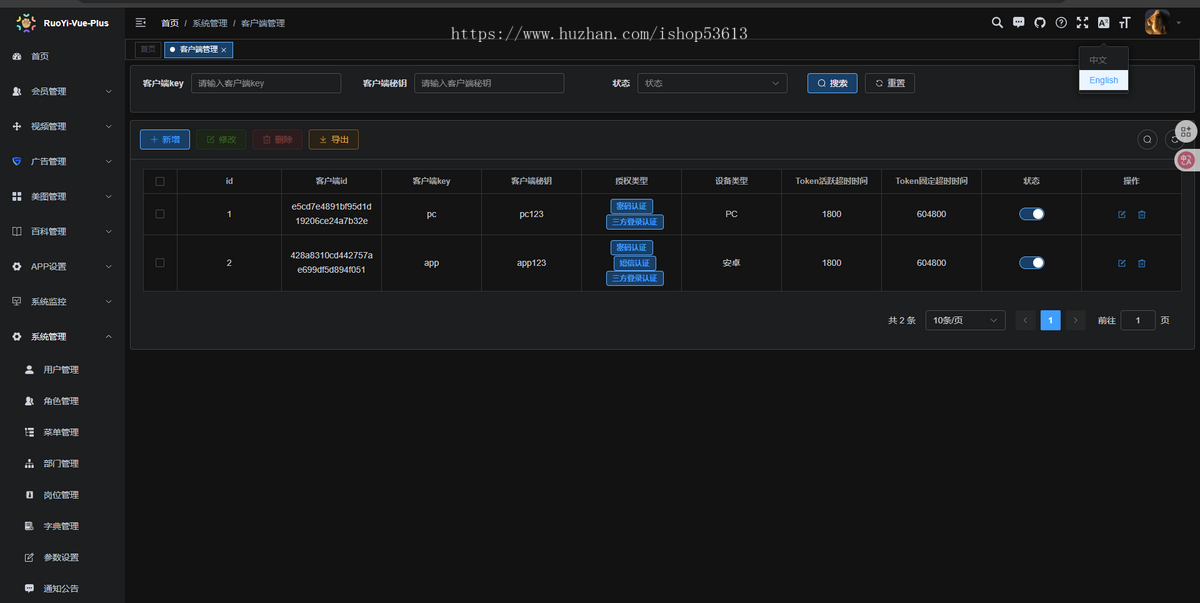Click the go-to page number input

coord(1138,320)
